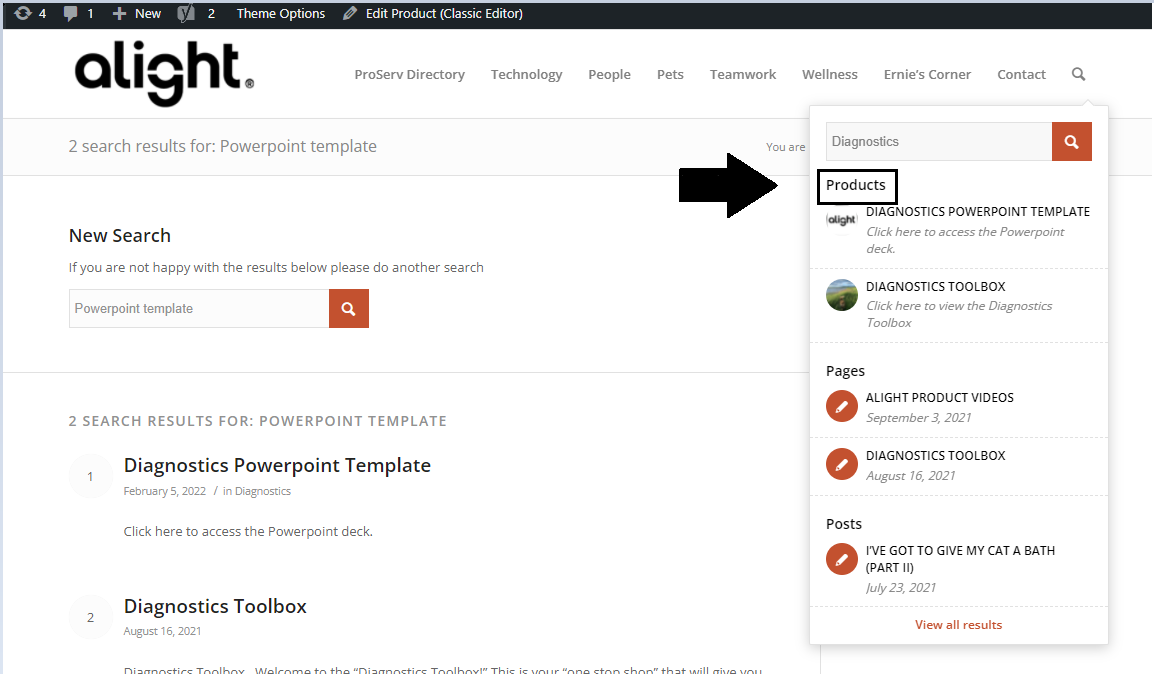
Task: Click 'Click here to access the Powerpoint deck.' excerpt
Action: [x=248, y=531]
